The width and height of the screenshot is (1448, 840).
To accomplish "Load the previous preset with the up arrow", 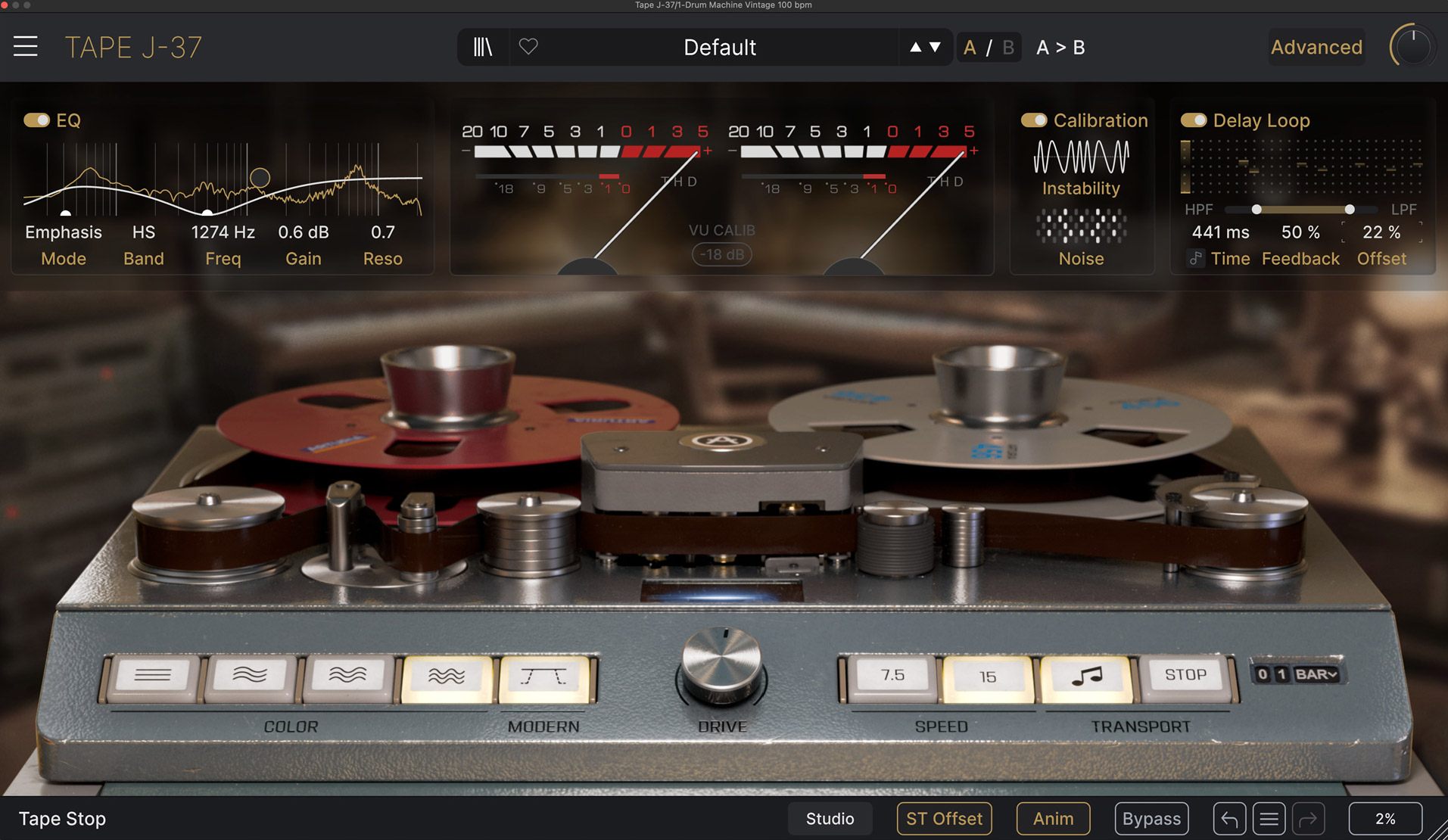I will tap(915, 46).
